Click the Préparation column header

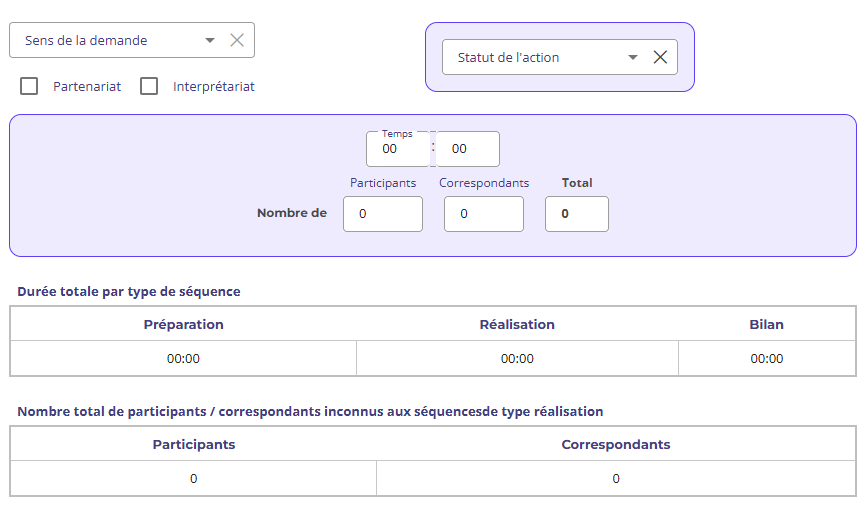tap(183, 324)
